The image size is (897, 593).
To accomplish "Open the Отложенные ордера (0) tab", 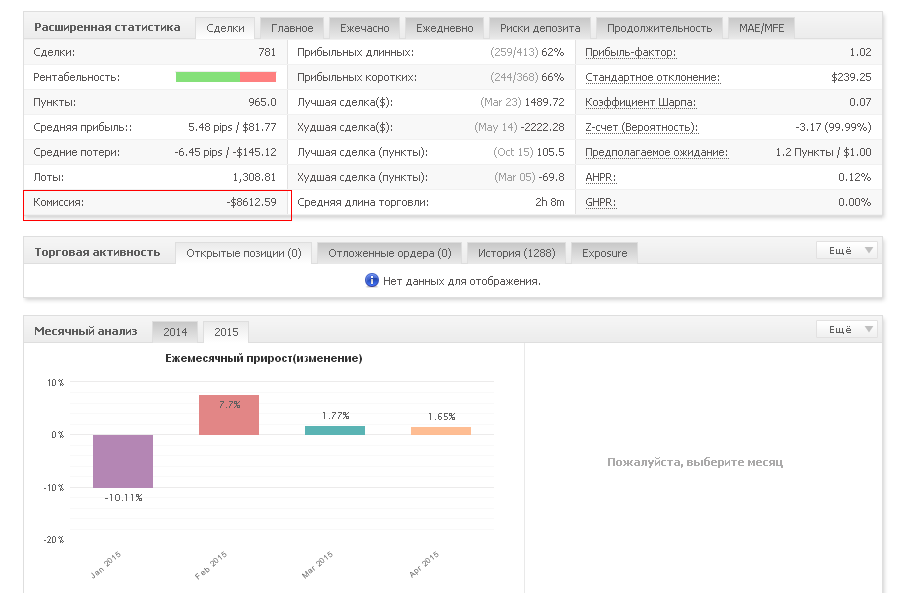I will (x=390, y=253).
